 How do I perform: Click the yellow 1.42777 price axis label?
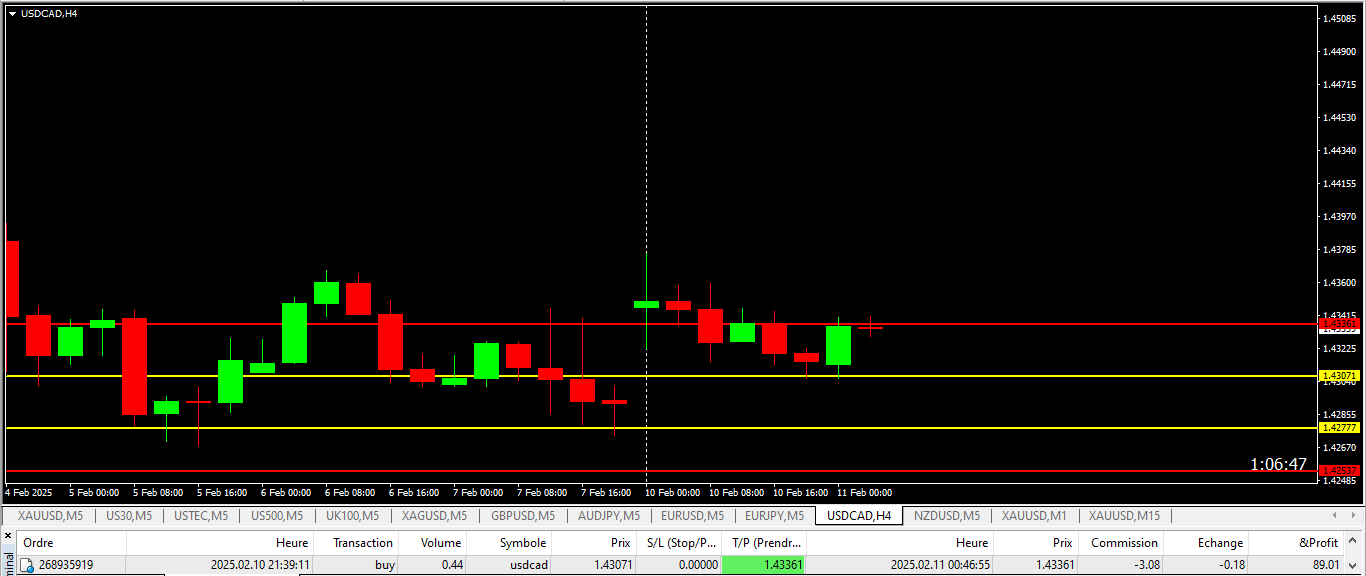1339,428
